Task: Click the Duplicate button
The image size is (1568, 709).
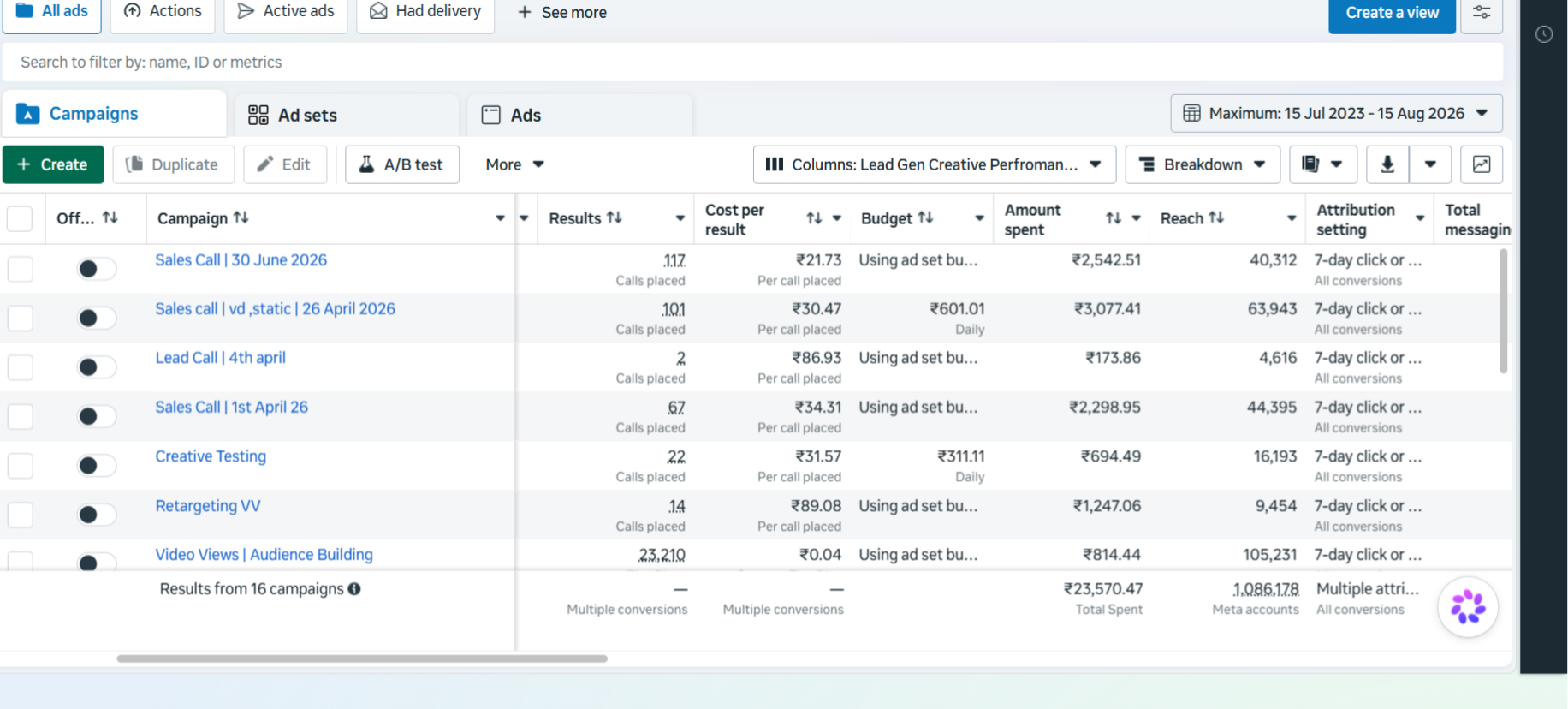Action: (174, 164)
